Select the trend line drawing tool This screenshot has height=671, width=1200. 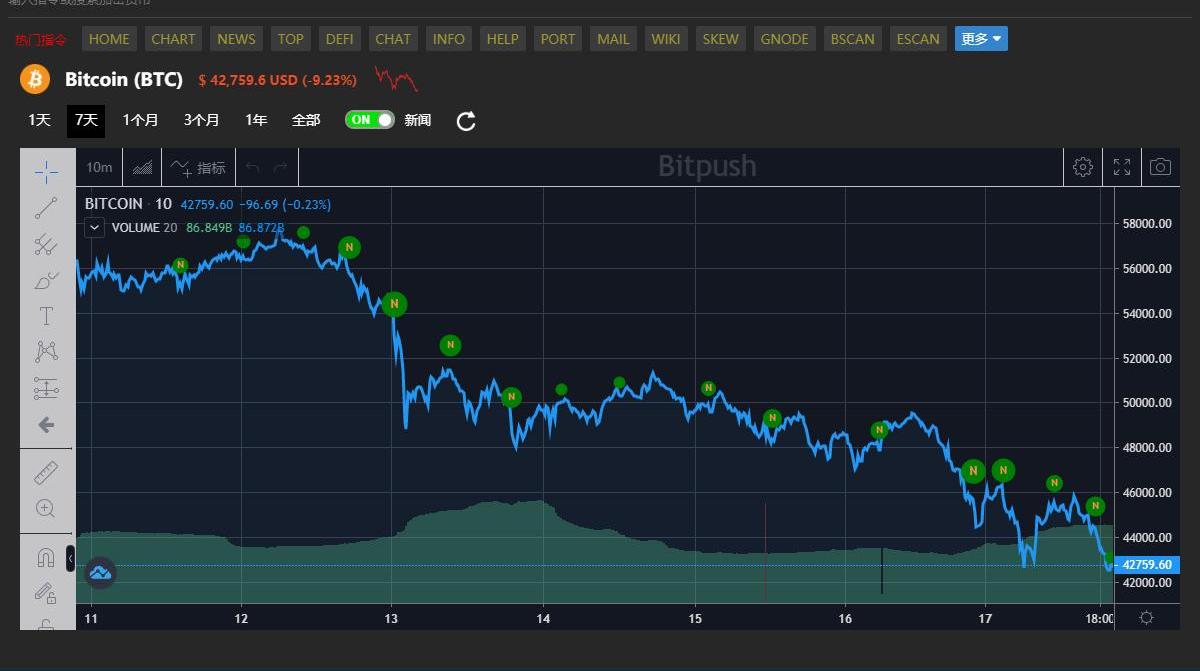tap(46, 208)
